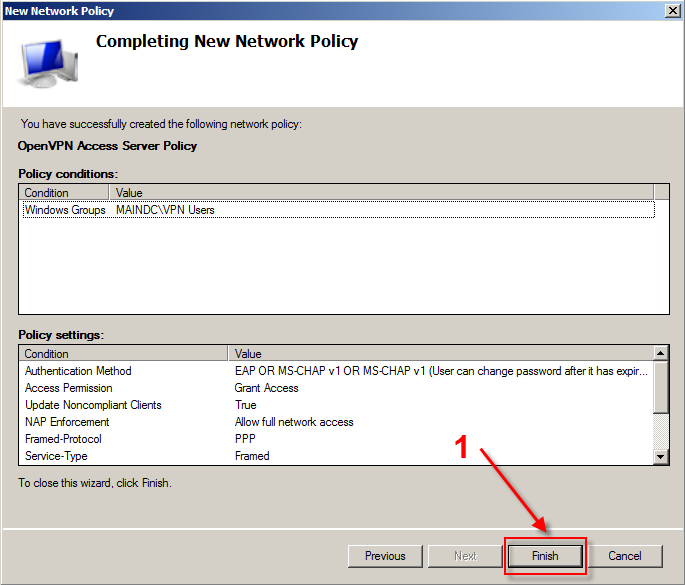Click the Finish button
This screenshot has height=585, width=685.
(x=545, y=556)
